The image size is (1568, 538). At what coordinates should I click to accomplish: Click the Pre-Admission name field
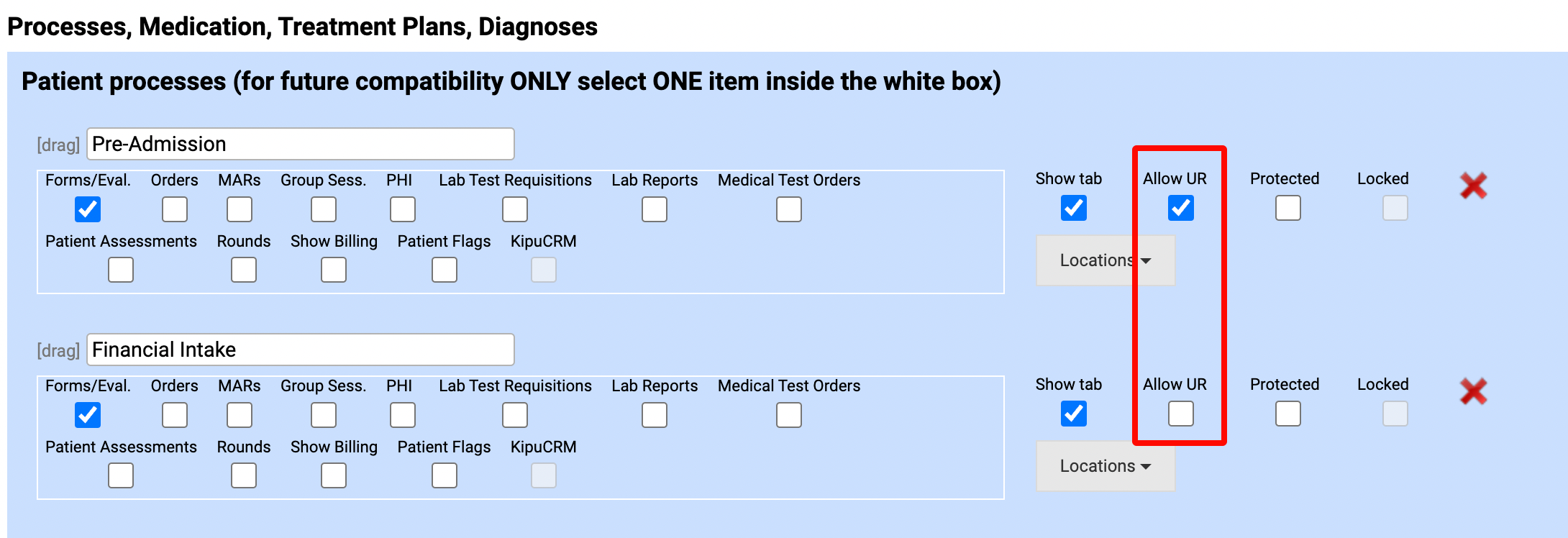[x=300, y=145]
